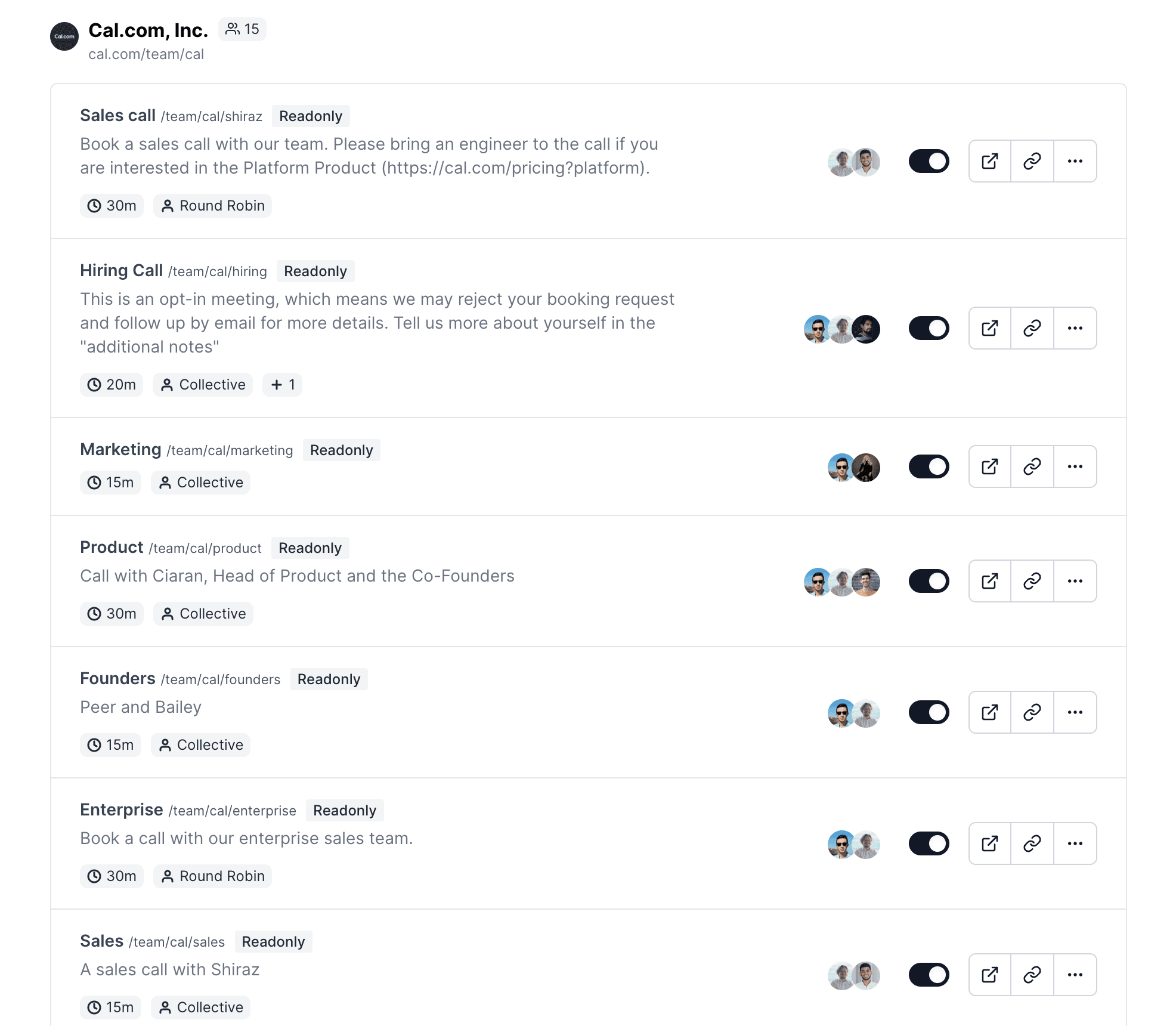
Task: Copy link for Hiring Call event
Action: point(1032,328)
